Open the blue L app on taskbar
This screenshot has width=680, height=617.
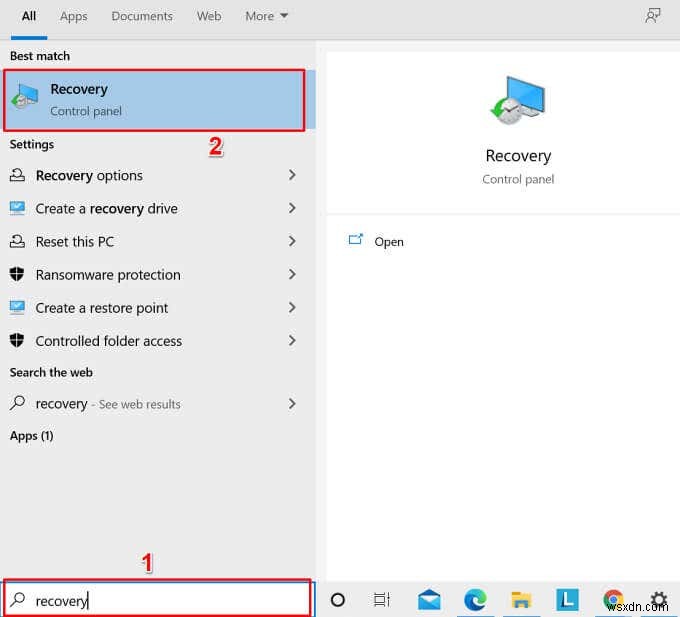click(x=567, y=599)
